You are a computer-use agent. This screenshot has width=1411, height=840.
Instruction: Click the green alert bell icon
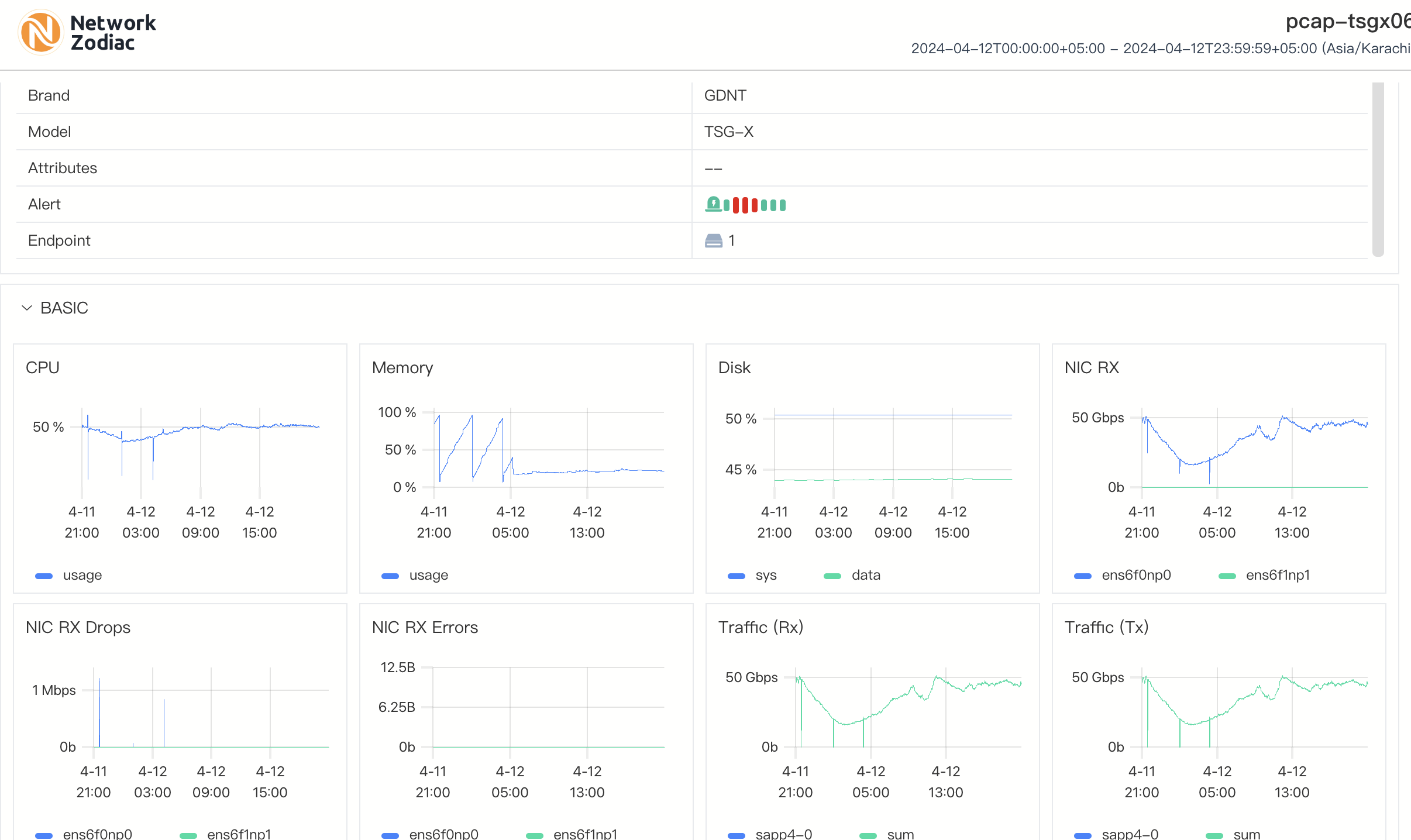pyautogui.click(x=713, y=204)
